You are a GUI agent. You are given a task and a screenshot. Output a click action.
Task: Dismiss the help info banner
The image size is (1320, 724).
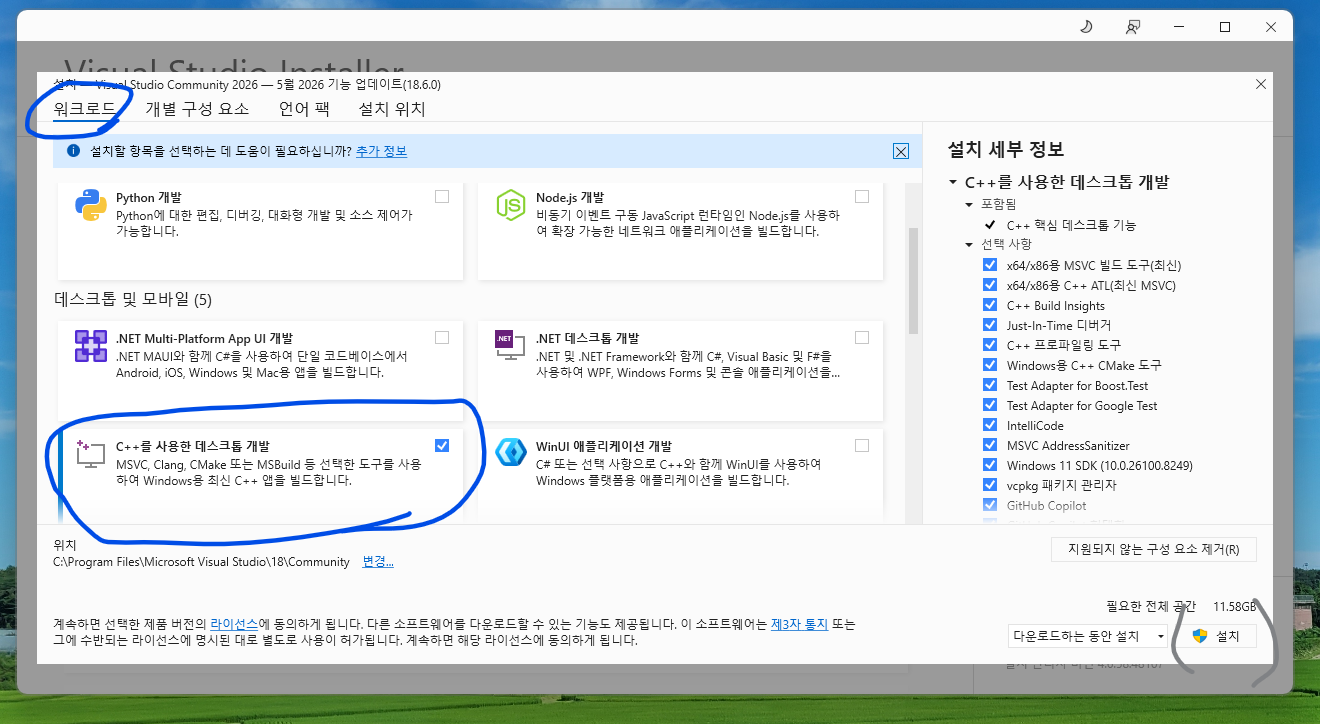click(901, 151)
